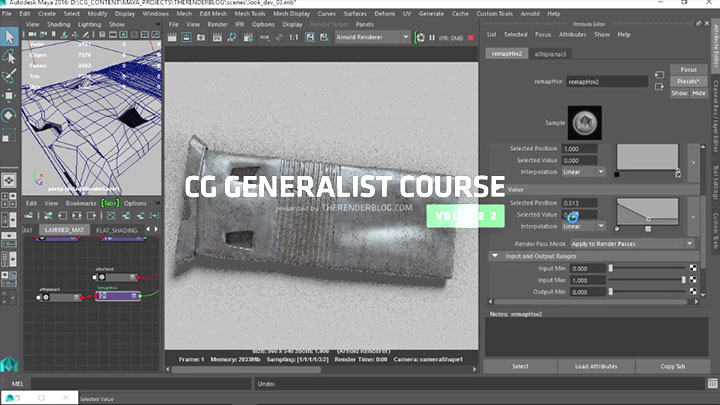The height and width of the screenshot is (405, 720).
Task: Switch to FLAT_SHADING node editor tab
Action: coord(117,230)
